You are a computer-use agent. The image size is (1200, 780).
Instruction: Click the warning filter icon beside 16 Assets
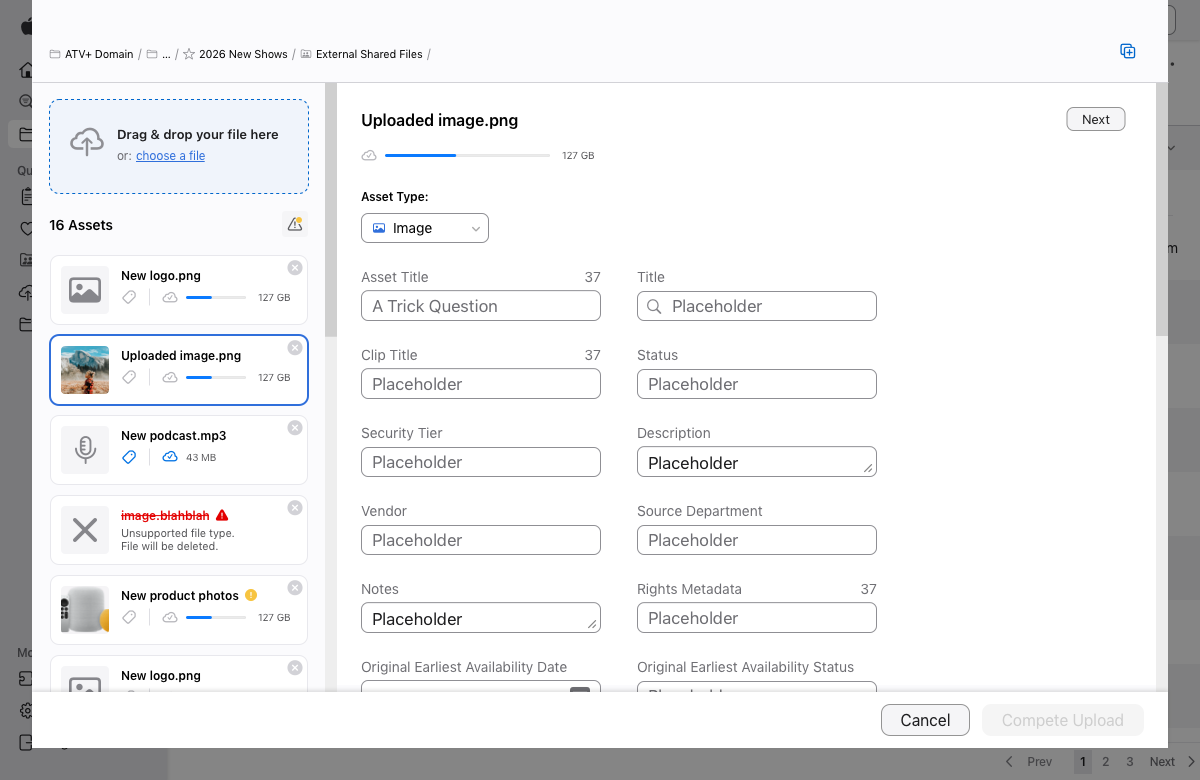[x=294, y=225]
